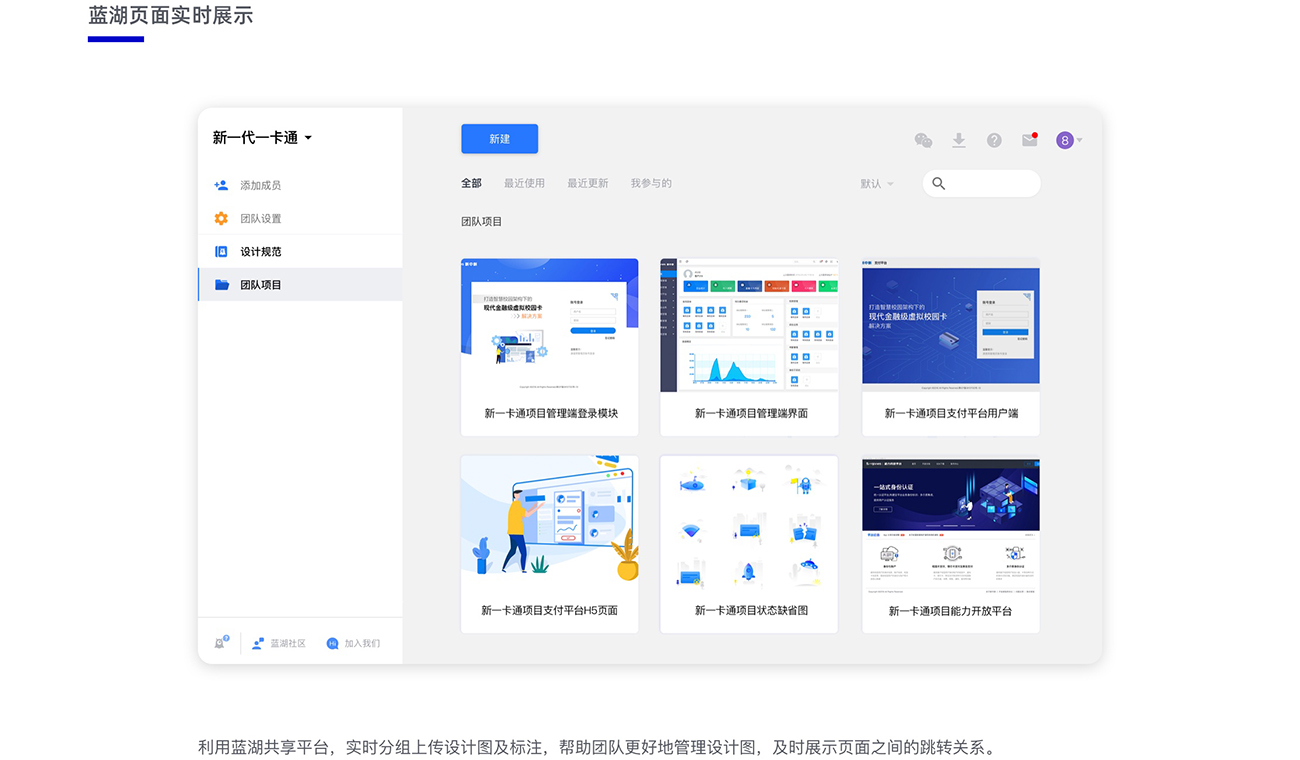1300x760 pixels.
Task: Click the download icon in the header
Action: click(958, 140)
